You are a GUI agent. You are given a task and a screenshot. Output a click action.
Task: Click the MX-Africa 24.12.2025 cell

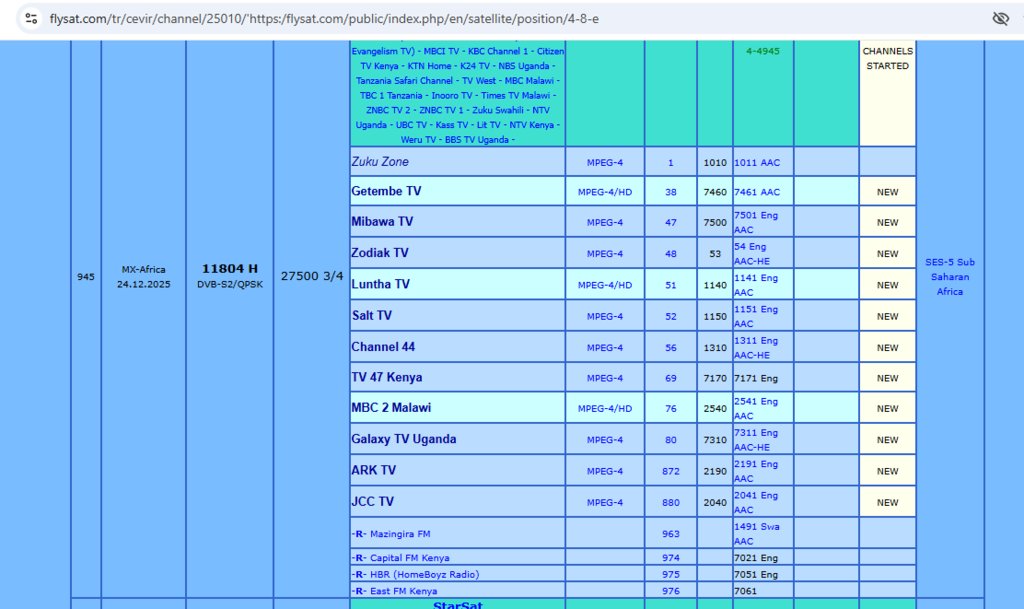pos(144,277)
